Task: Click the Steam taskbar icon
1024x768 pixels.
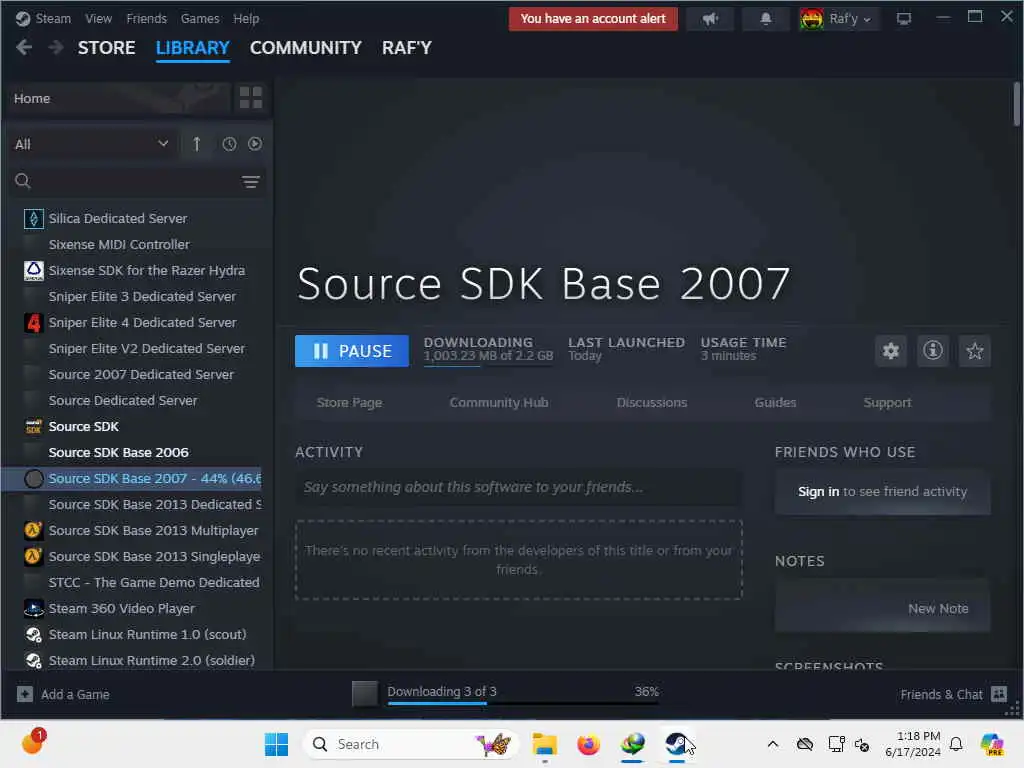Action: [677, 744]
